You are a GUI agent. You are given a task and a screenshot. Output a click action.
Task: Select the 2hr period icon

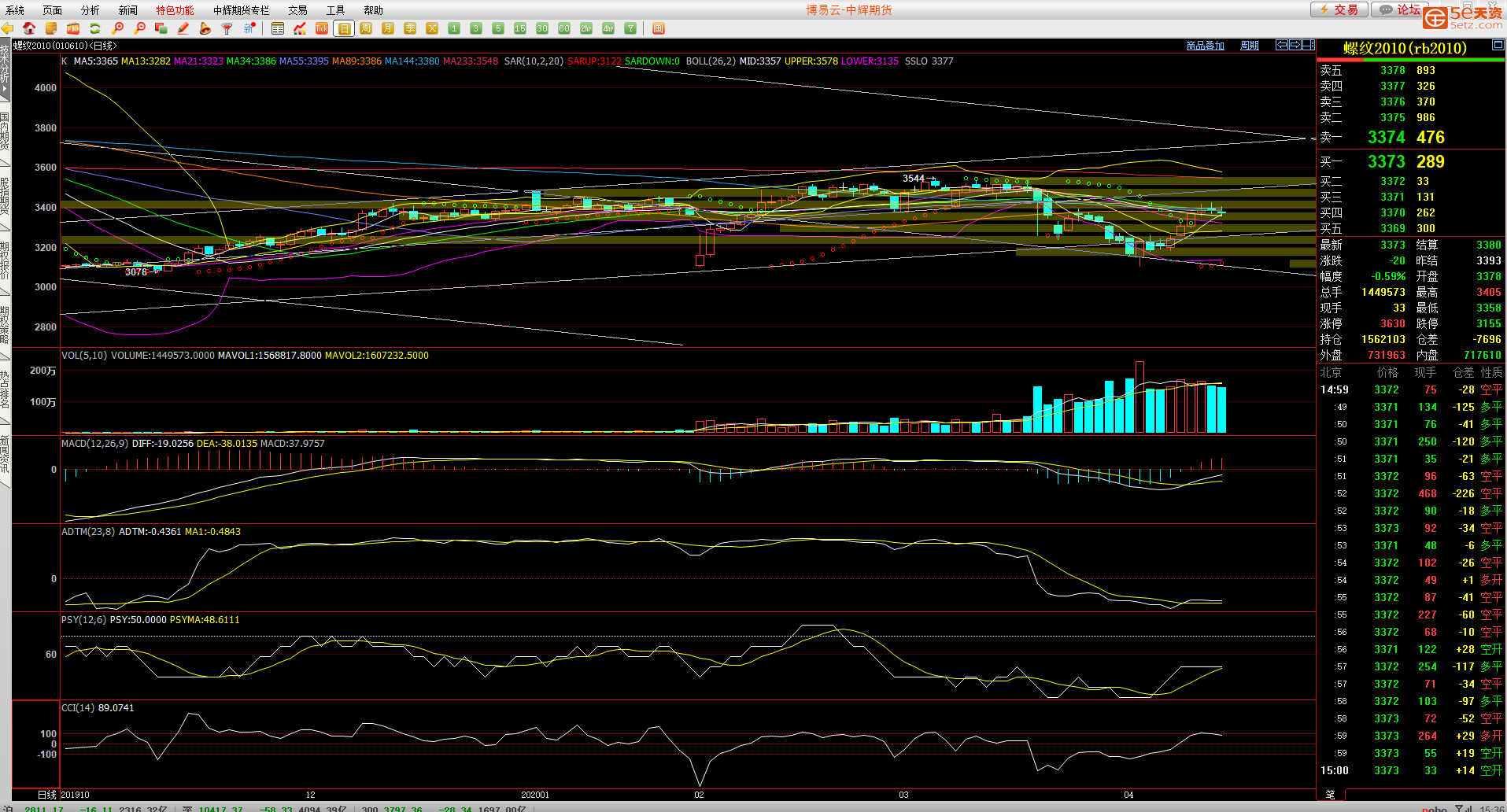(x=586, y=28)
